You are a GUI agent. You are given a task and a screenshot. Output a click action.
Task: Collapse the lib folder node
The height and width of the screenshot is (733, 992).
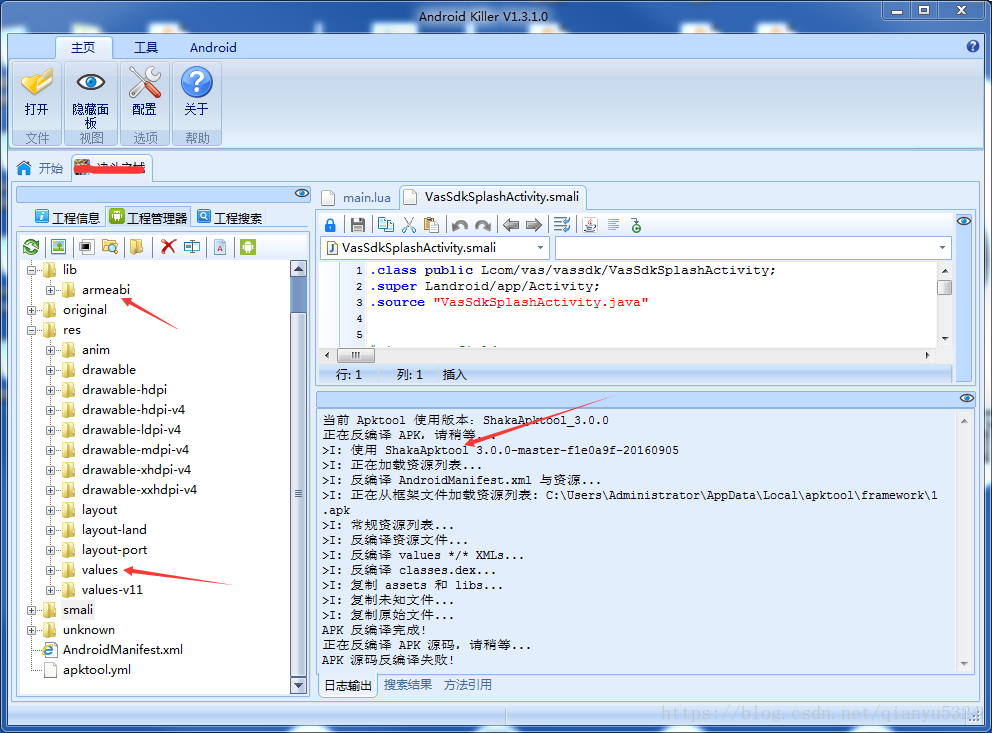pos(31,270)
